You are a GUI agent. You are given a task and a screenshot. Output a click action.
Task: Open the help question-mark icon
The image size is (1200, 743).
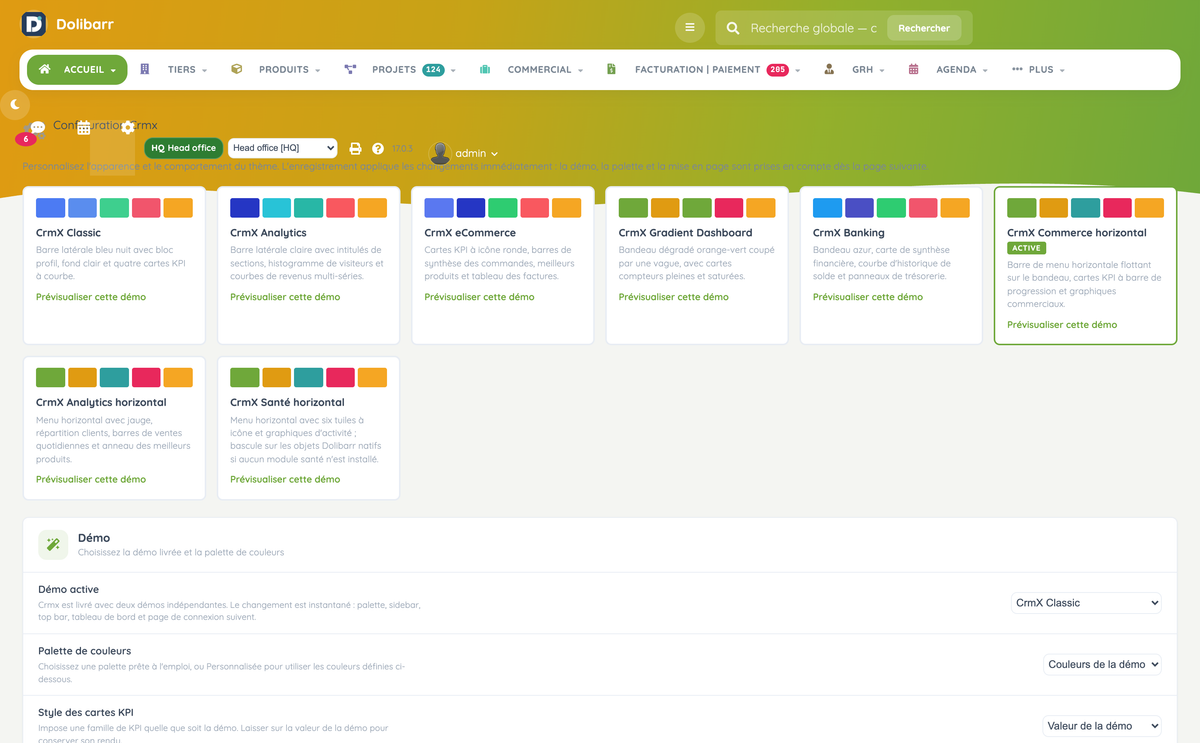click(x=378, y=148)
